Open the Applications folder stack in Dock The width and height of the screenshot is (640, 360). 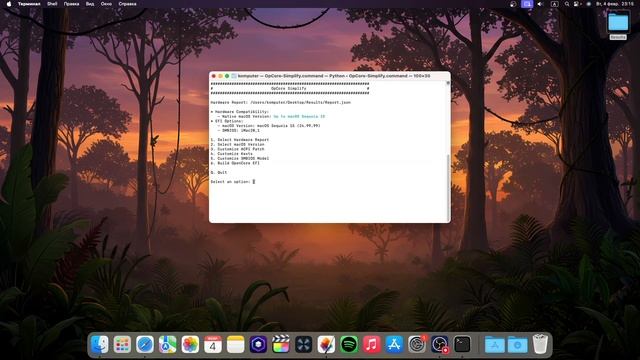495,345
